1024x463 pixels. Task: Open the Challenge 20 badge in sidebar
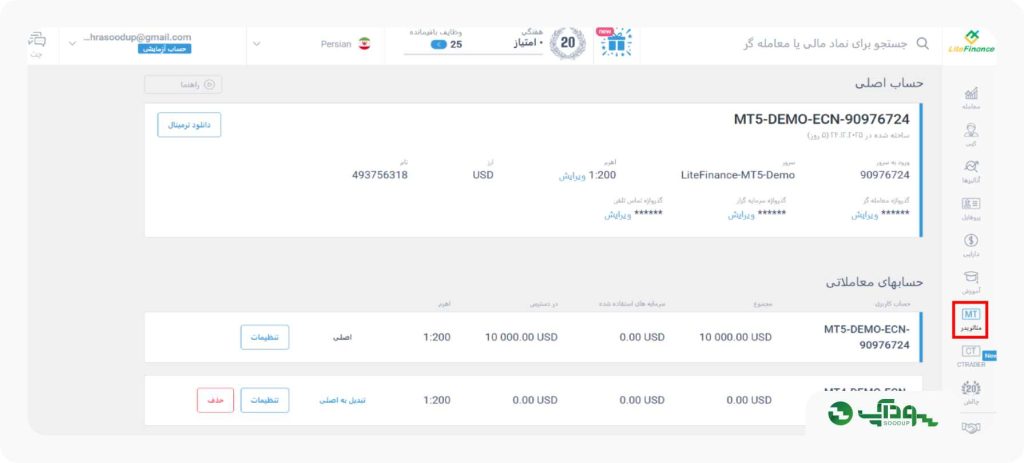pyautogui.click(x=970, y=393)
